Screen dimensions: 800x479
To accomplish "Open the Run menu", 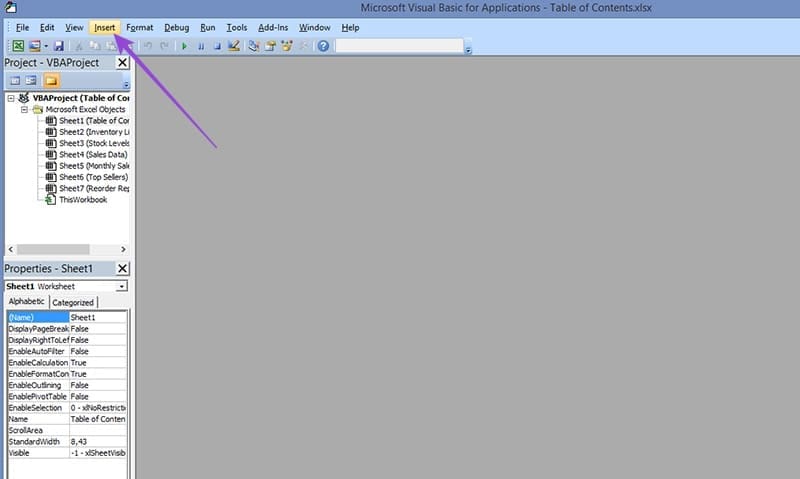I will (x=208, y=28).
